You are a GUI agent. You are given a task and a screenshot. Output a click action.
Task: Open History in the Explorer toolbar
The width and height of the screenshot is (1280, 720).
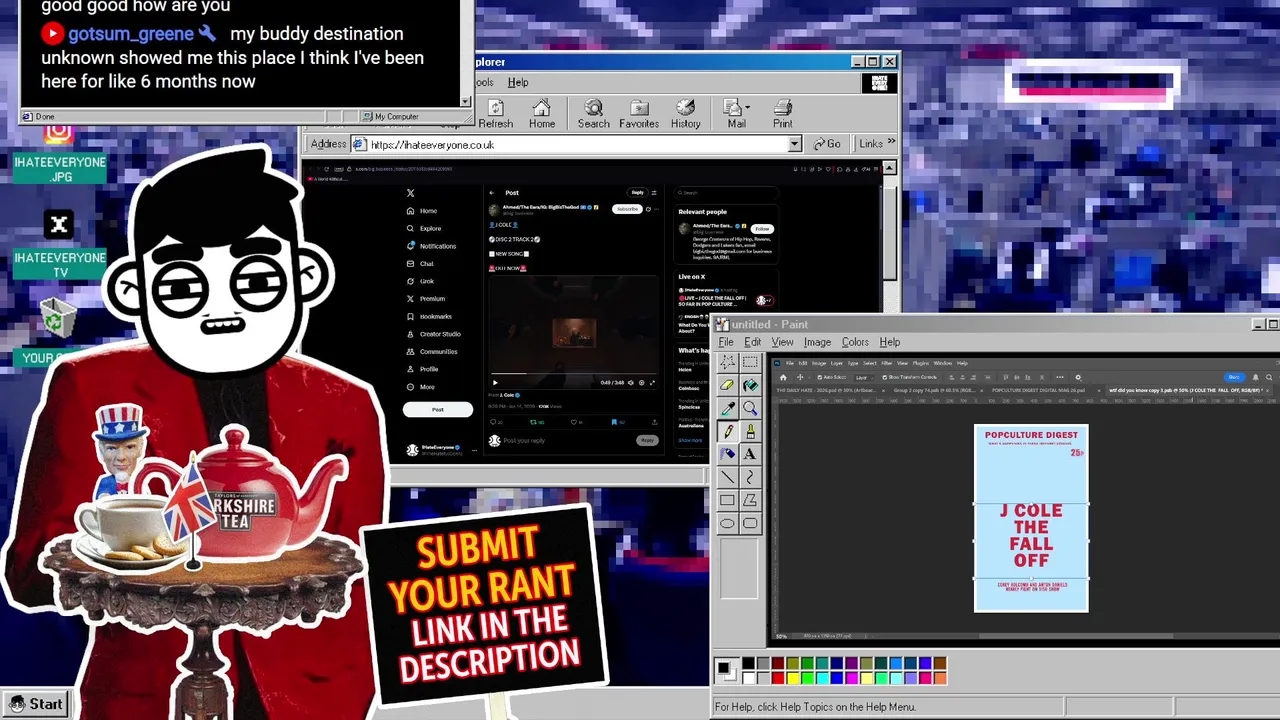(x=685, y=114)
